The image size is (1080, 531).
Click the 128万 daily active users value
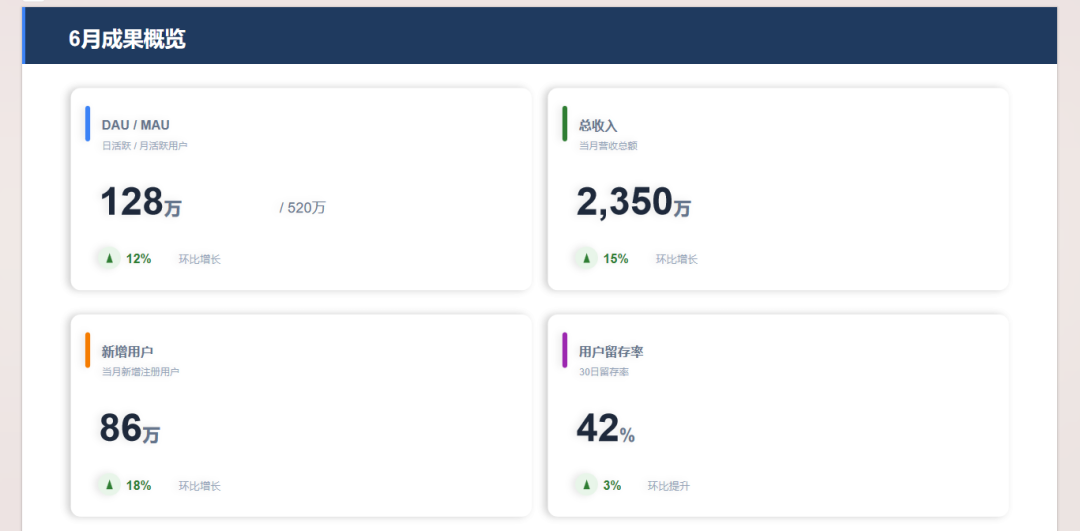pos(141,202)
